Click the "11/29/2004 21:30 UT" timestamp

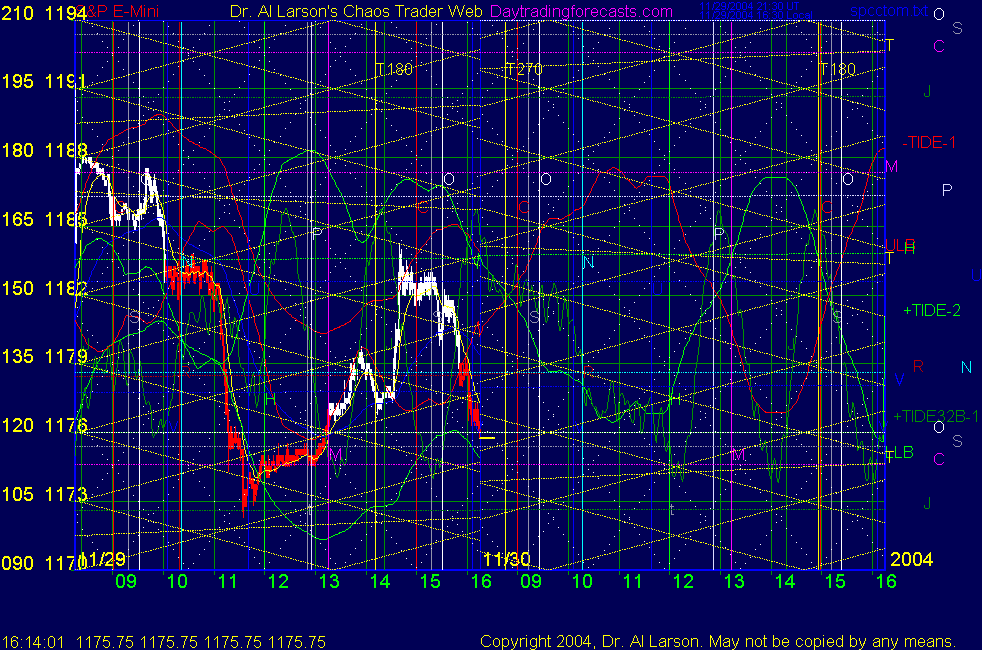tap(749, 6)
